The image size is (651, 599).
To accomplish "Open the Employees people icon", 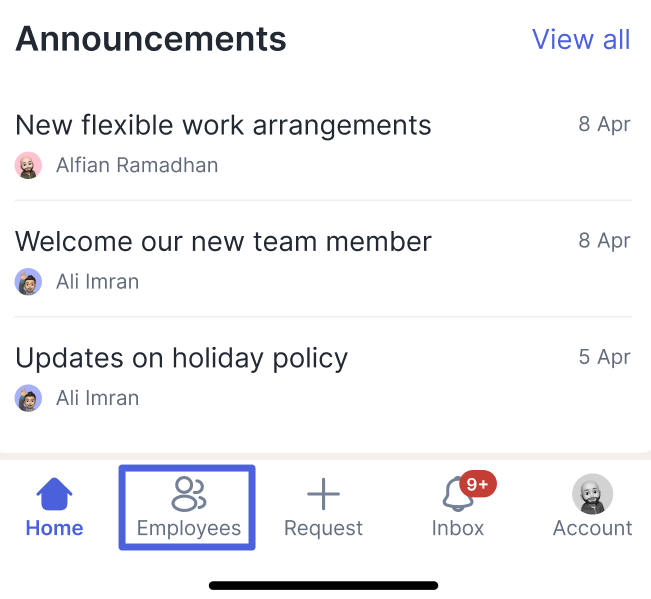I will click(x=188, y=493).
